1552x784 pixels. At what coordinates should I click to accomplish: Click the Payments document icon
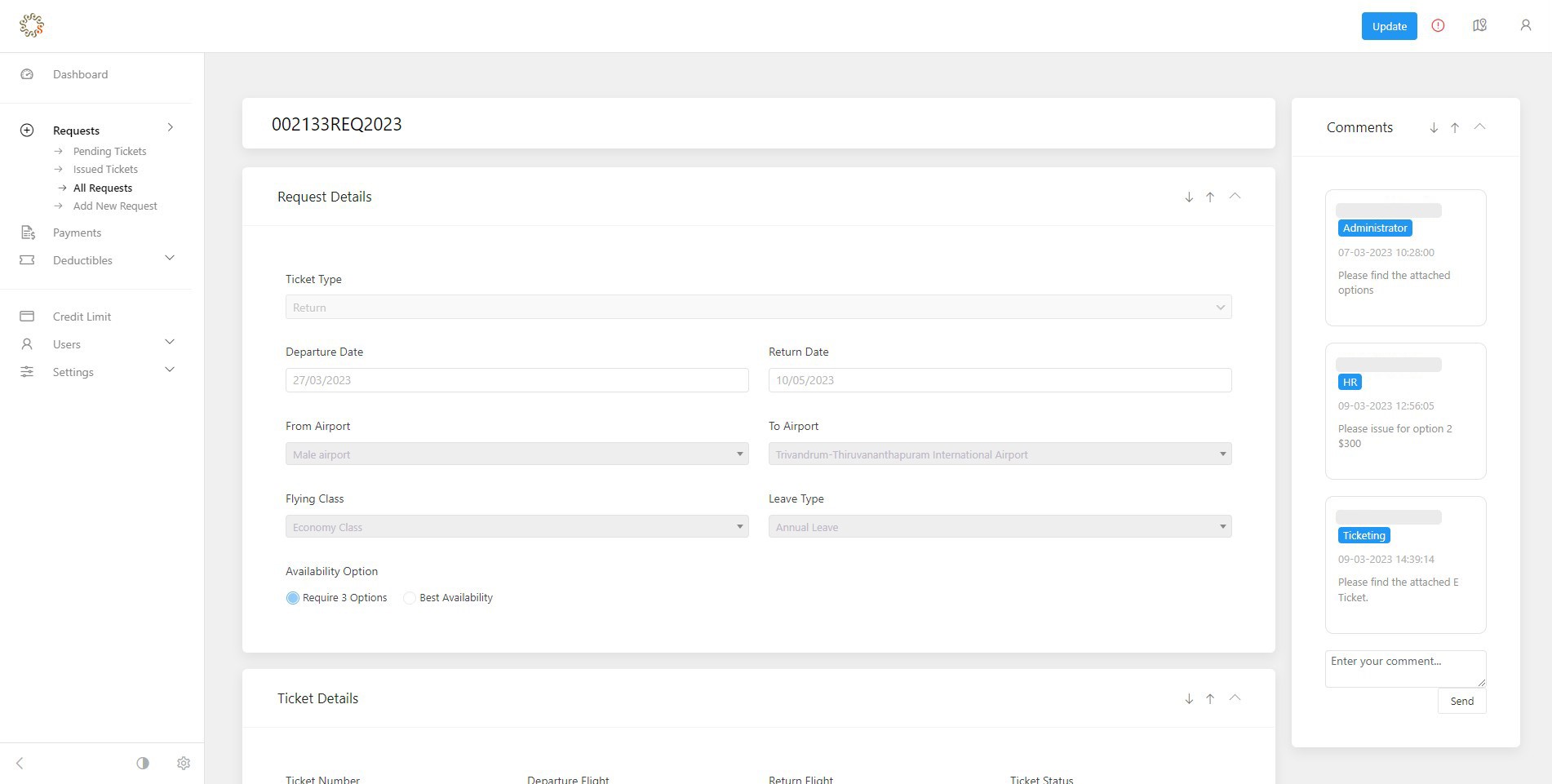[27, 233]
